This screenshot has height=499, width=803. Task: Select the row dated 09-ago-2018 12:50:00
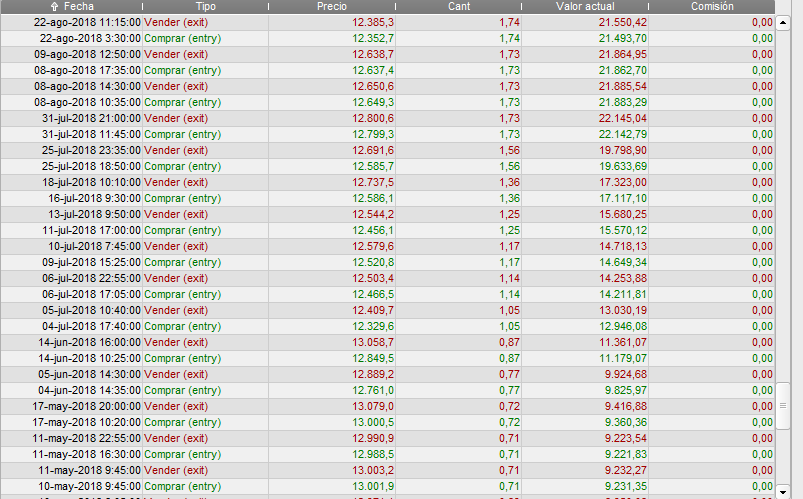click(387, 54)
